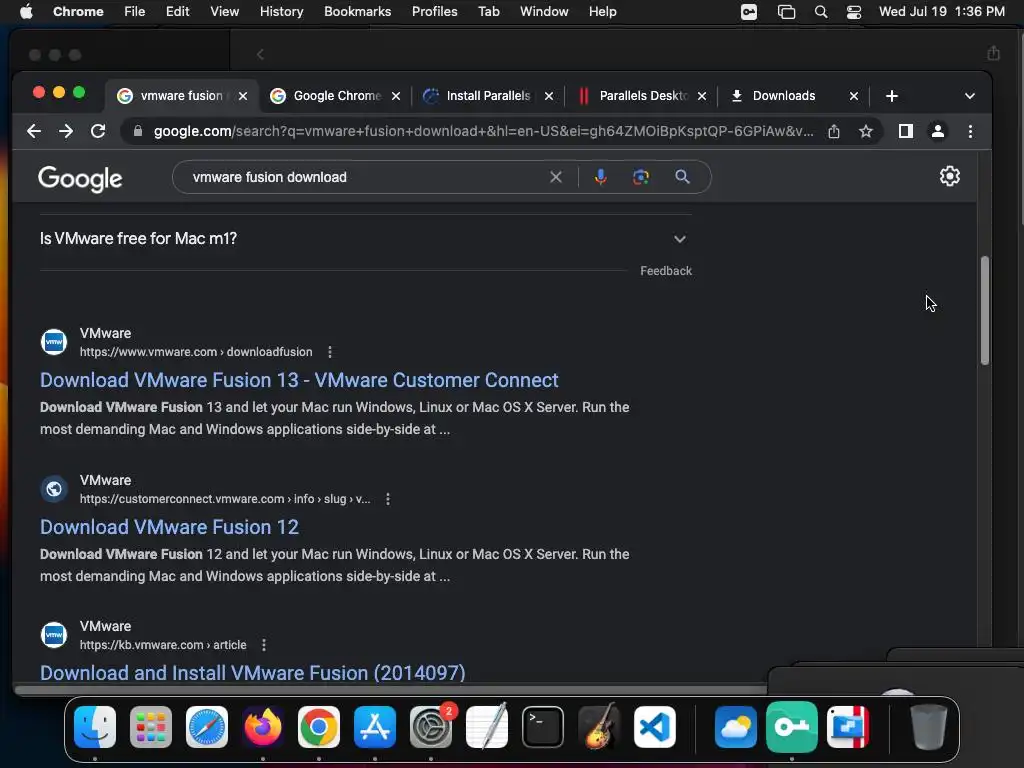Go forward using the browser forward arrow
Viewport: 1024px width, 768px height.
66,131
